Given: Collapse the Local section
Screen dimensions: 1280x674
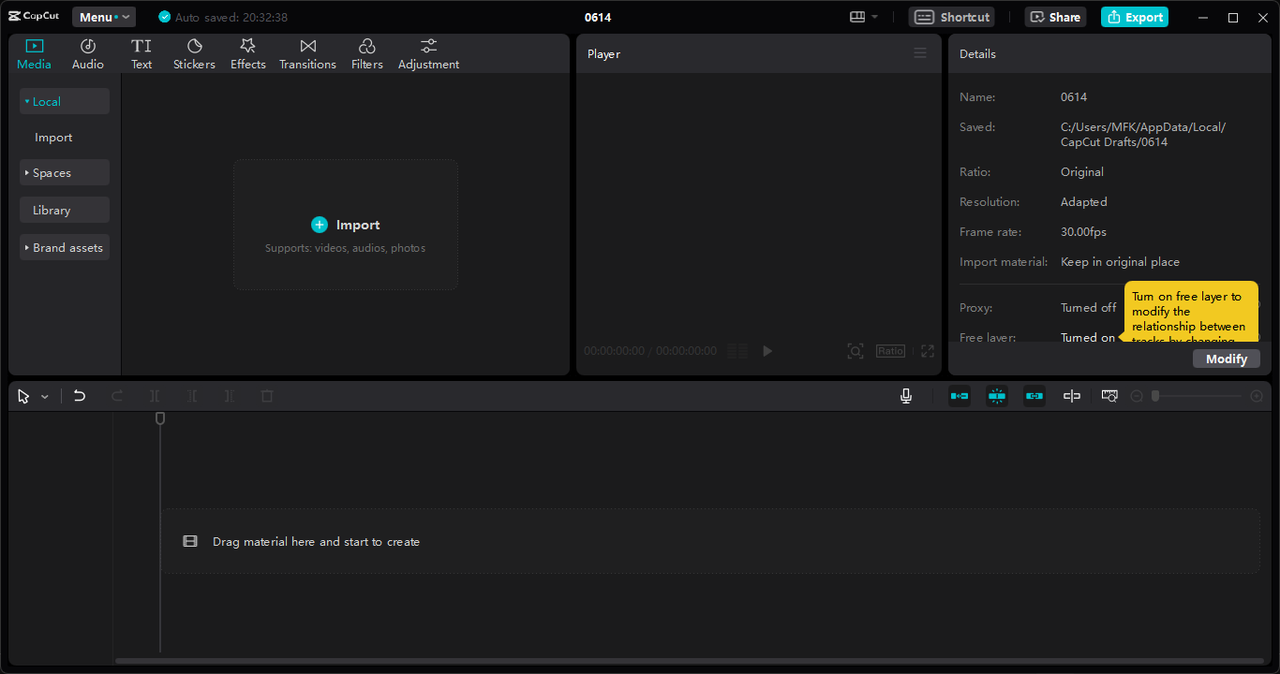Looking at the screenshot, I should click(64, 101).
